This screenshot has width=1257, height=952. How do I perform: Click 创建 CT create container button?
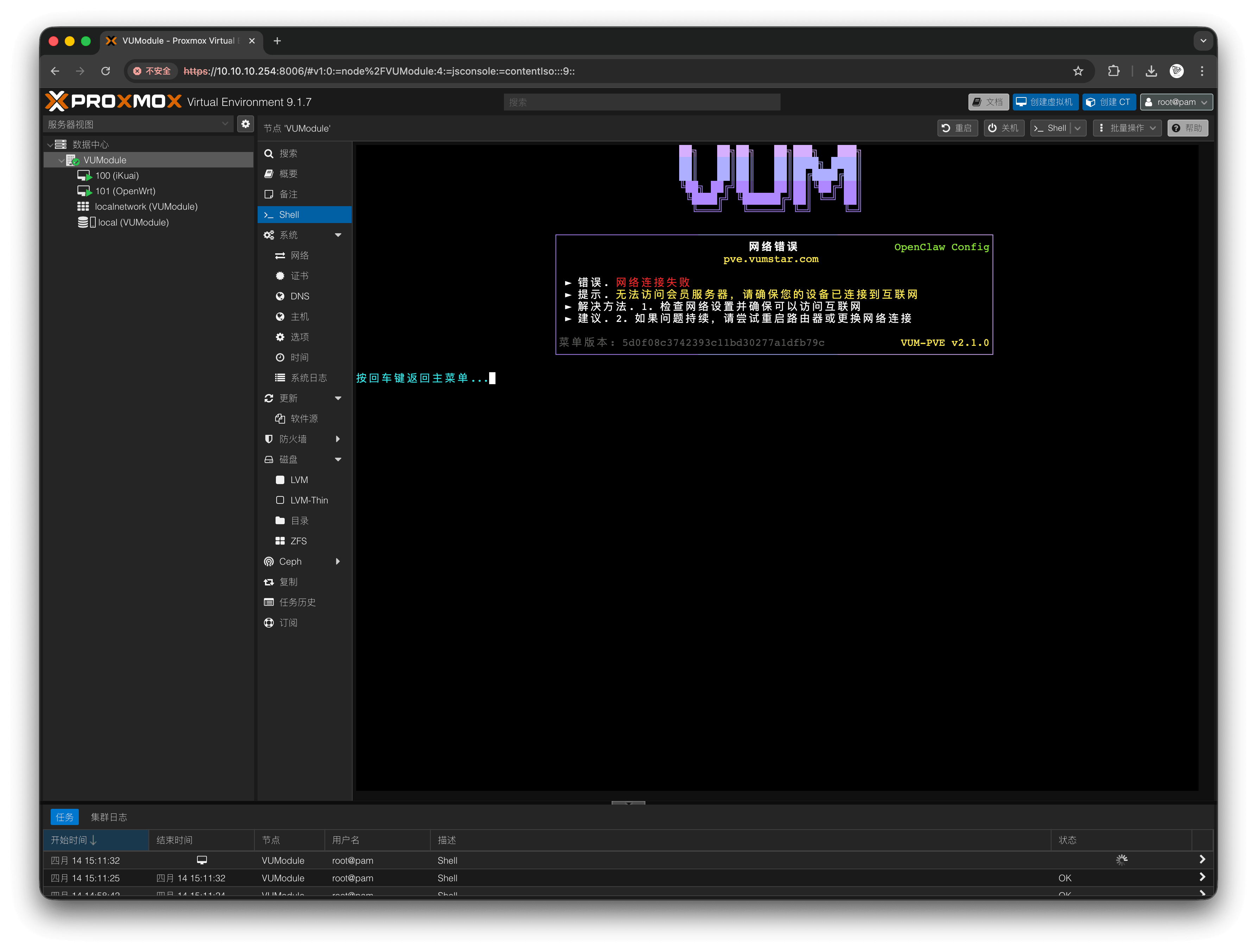click(1109, 102)
